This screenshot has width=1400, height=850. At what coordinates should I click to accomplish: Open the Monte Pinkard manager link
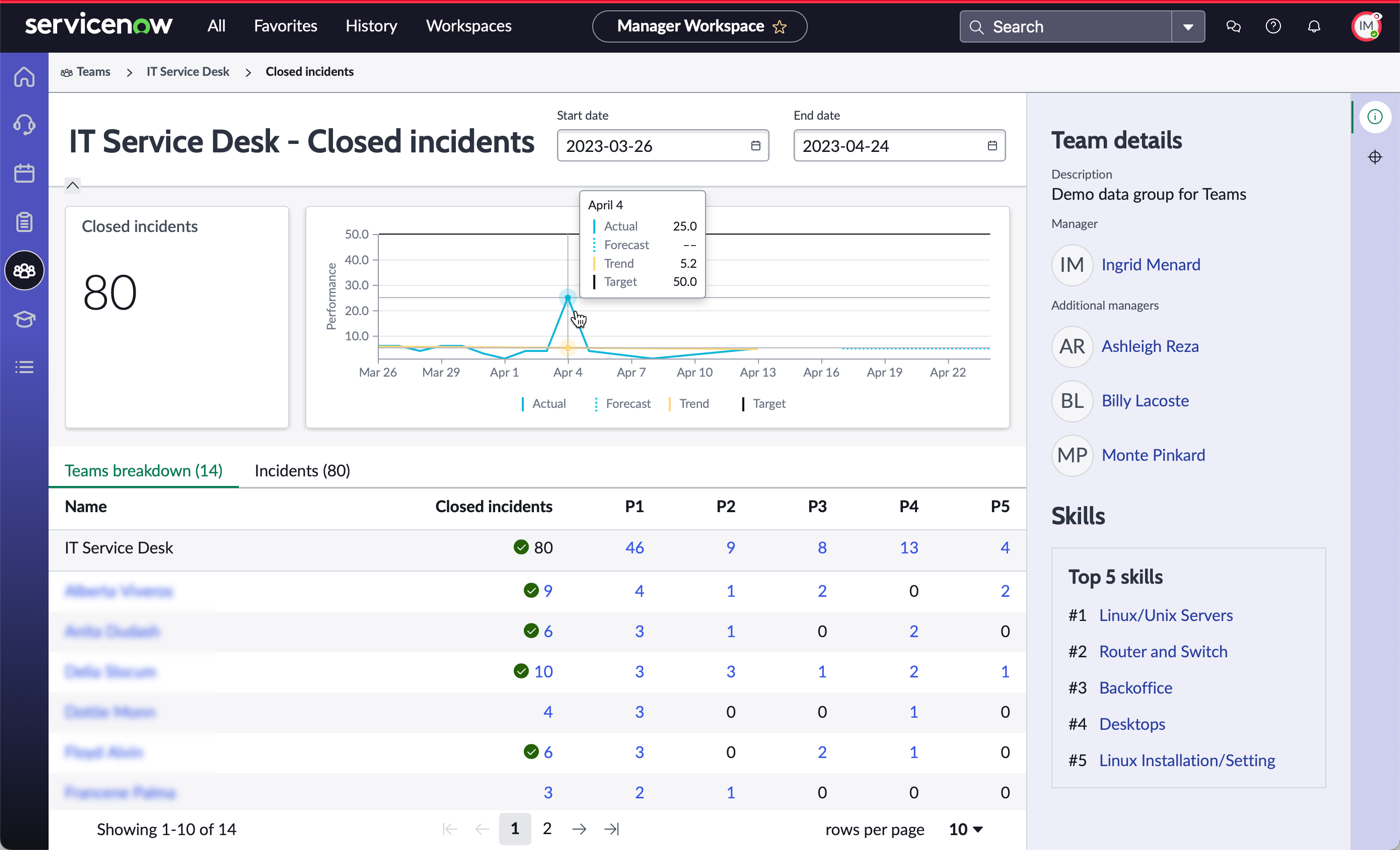pos(1153,455)
